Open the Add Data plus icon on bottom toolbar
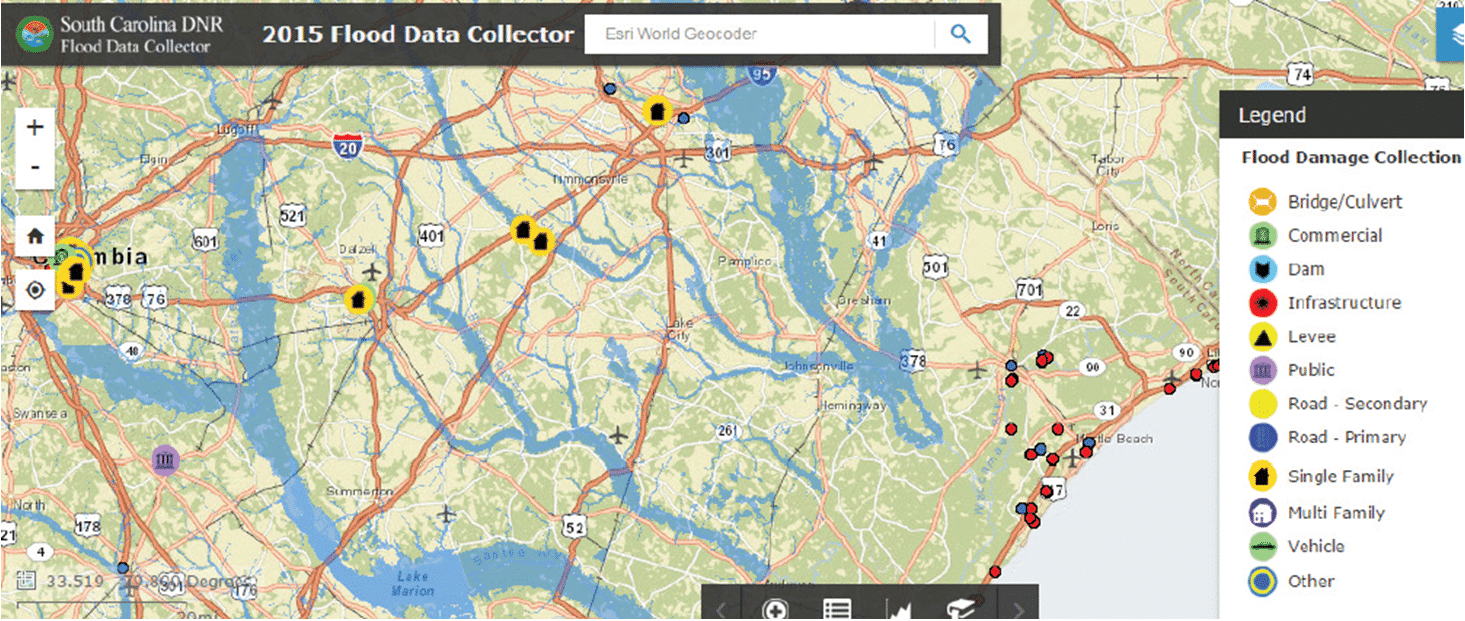 775,606
